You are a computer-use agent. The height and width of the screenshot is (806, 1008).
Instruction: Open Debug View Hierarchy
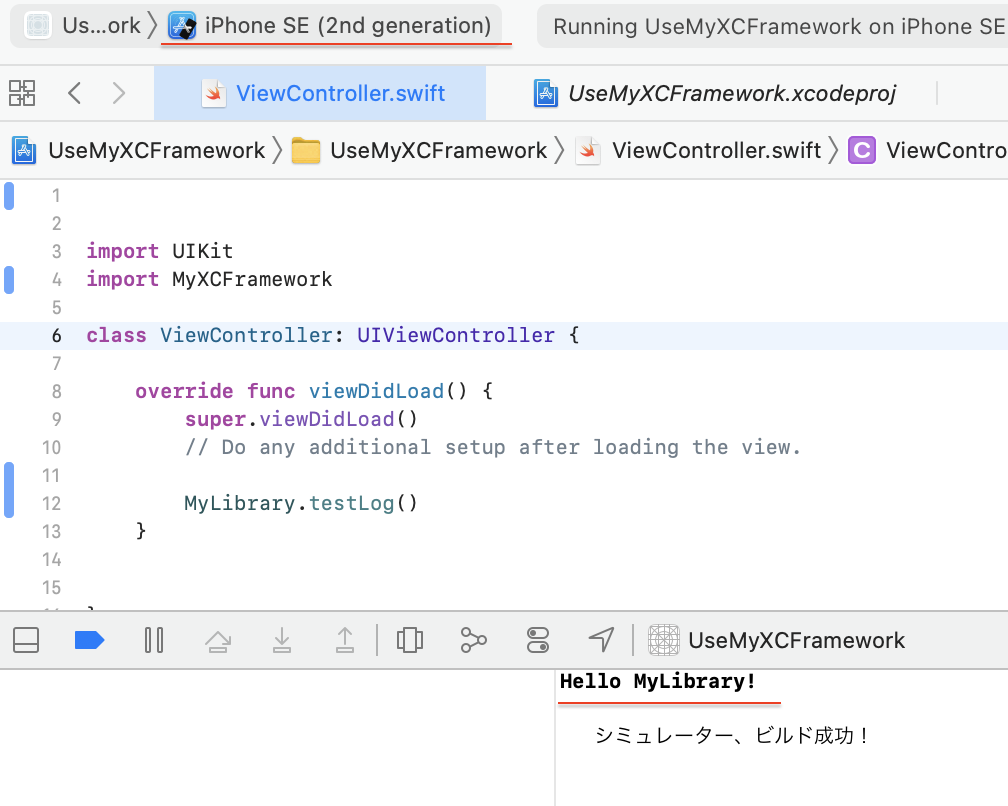410,640
